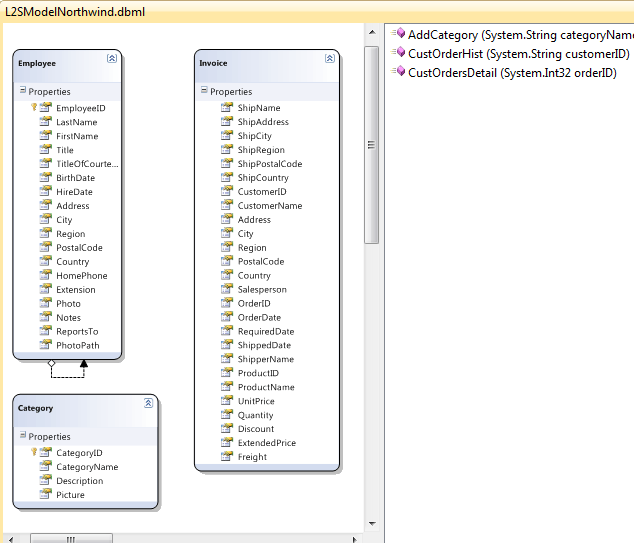Click the property icon beside HireDate

pos(46,191)
